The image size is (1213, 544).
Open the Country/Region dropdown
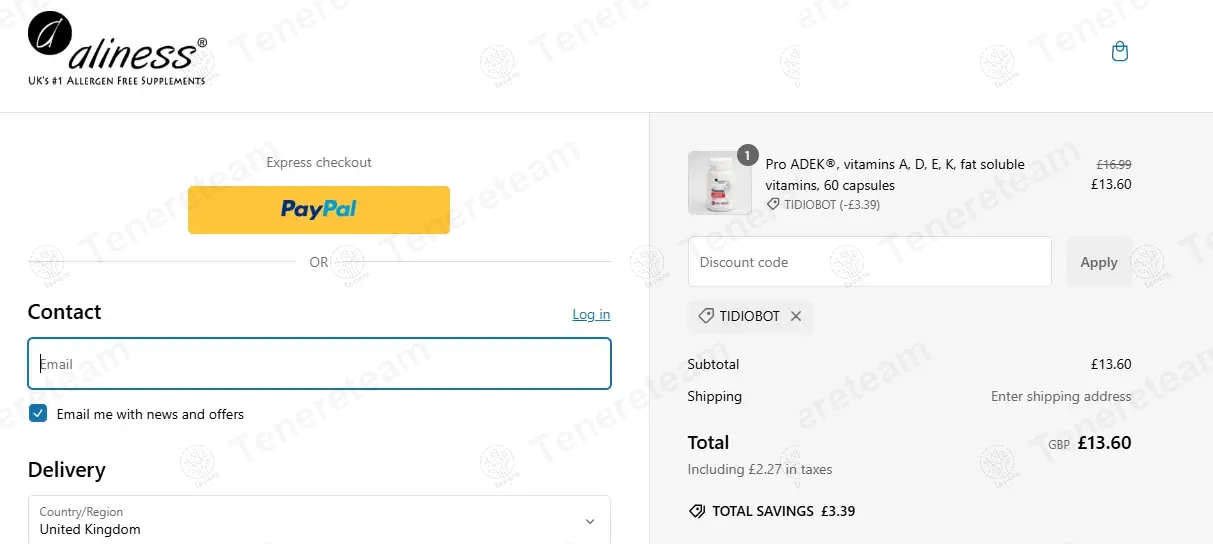click(x=319, y=520)
